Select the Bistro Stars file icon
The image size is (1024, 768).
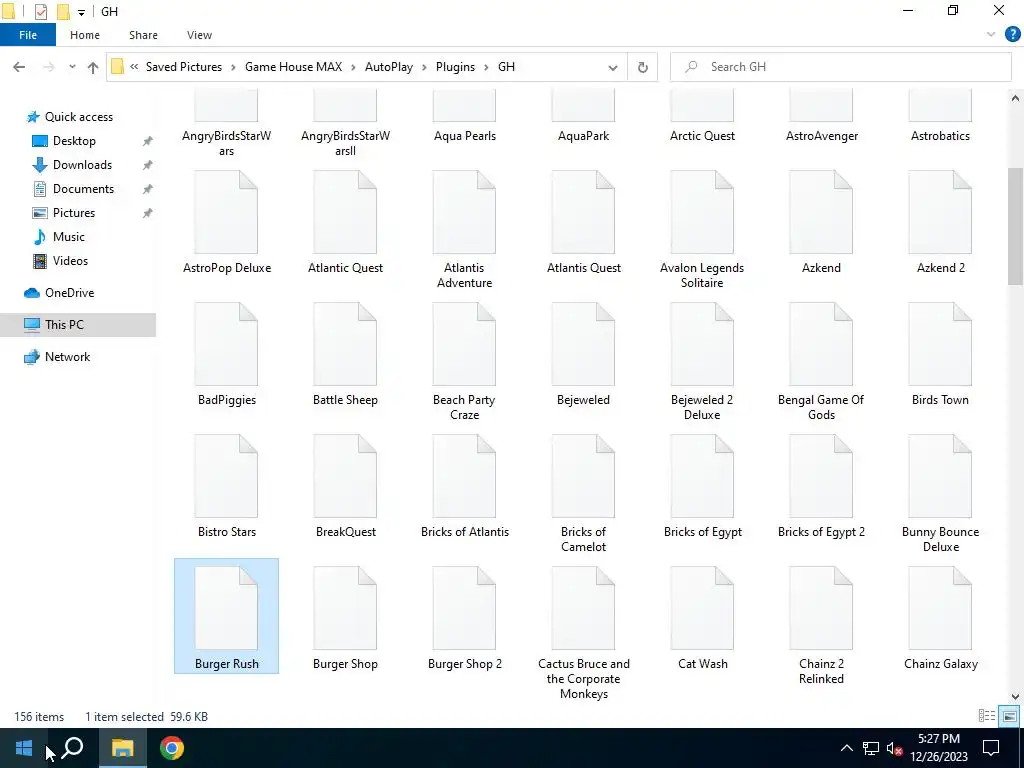pos(226,476)
